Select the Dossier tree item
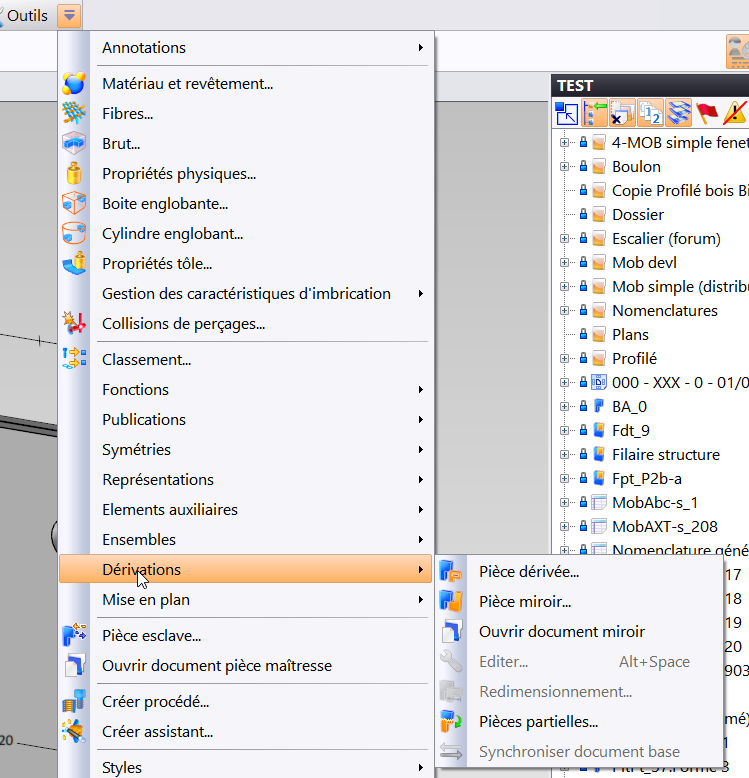 click(x=637, y=215)
